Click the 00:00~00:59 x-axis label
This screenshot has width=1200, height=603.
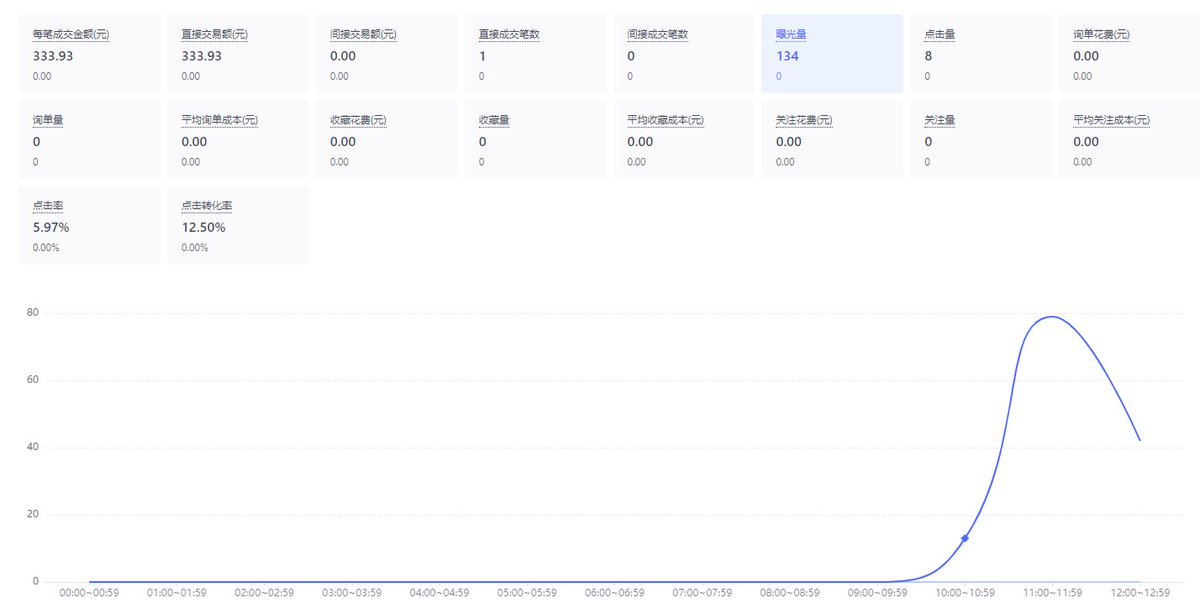tap(90, 592)
